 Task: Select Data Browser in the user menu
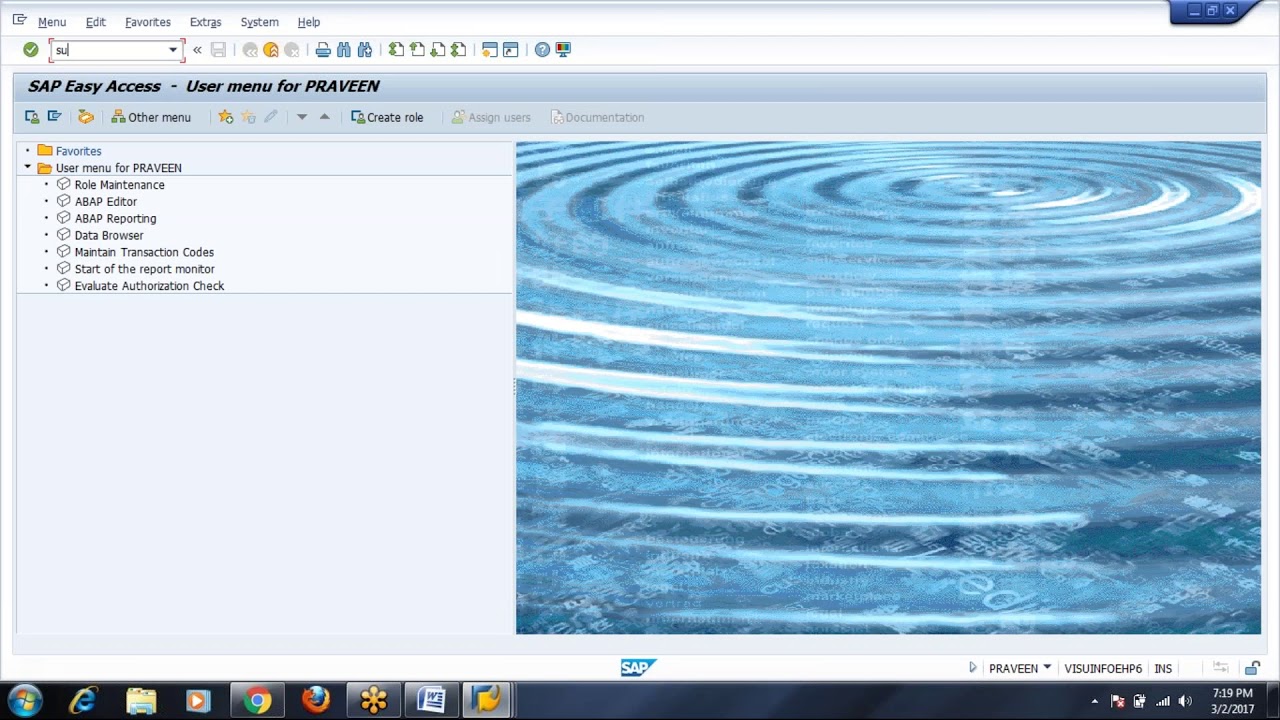point(108,236)
